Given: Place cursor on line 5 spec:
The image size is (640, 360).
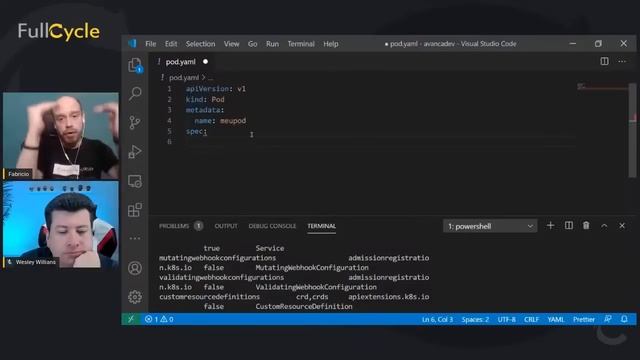Looking at the screenshot, I should click(x=196, y=131).
